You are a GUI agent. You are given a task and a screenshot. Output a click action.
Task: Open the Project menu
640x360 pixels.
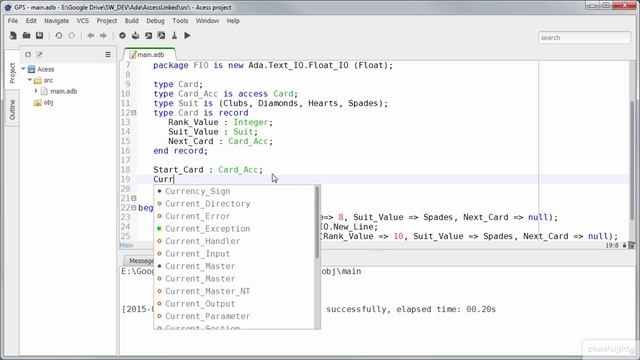pos(107,21)
